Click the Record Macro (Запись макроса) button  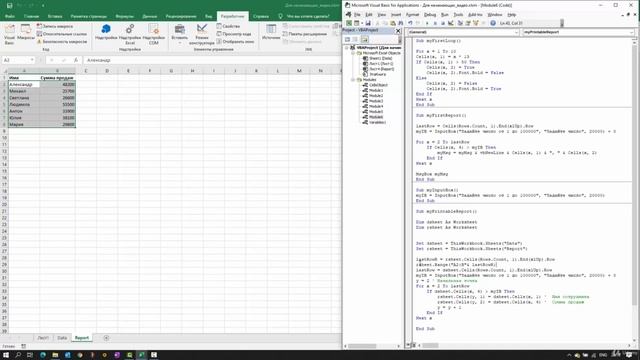pyautogui.click(x=55, y=26)
